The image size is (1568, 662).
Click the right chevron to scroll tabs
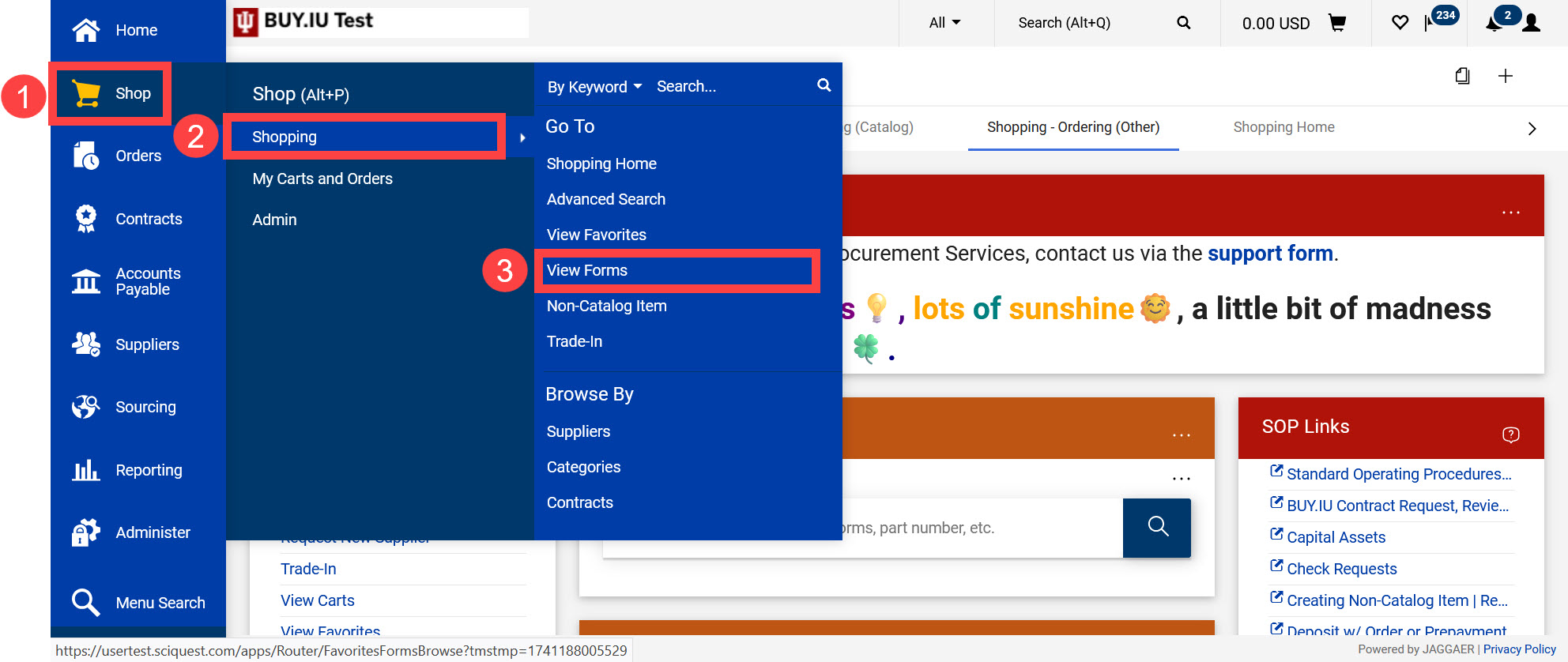pyautogui.click(x=1532, y=129)
